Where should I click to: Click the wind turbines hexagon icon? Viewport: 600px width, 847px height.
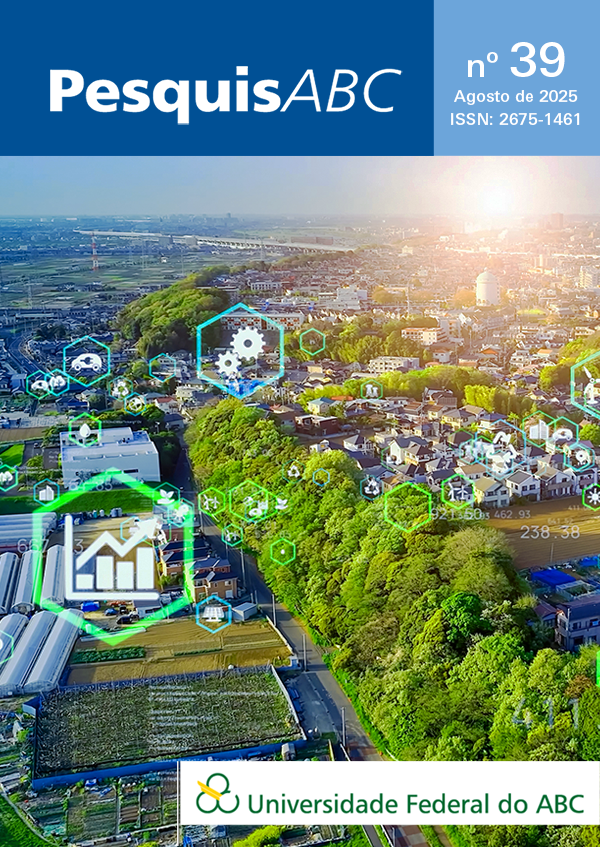tap(458, 490)
